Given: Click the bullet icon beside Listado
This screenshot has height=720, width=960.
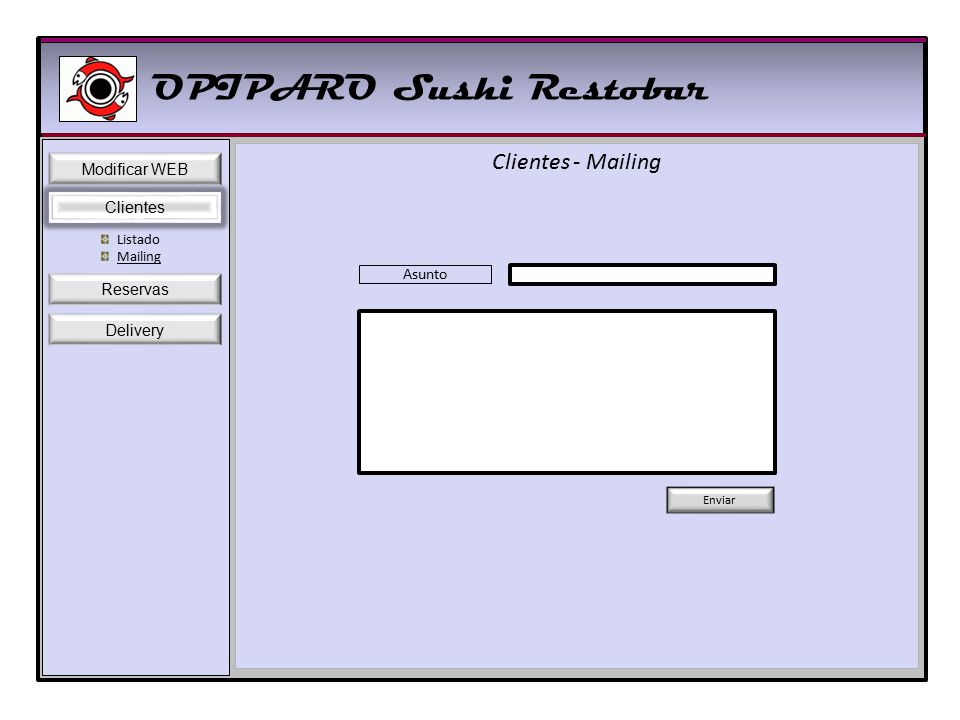Looking at the screenshot, I should click(x=105, y=239).
